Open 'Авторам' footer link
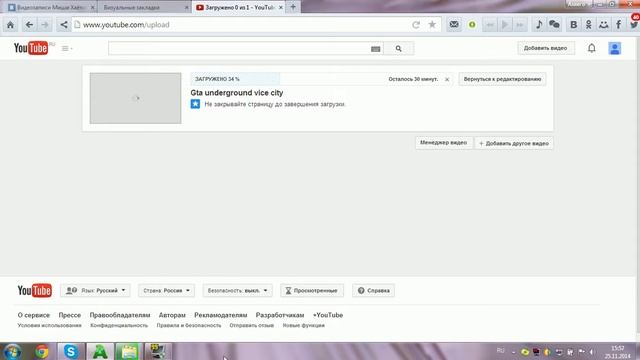This screenshot has width=640, height=360. (x=172, y=315)
